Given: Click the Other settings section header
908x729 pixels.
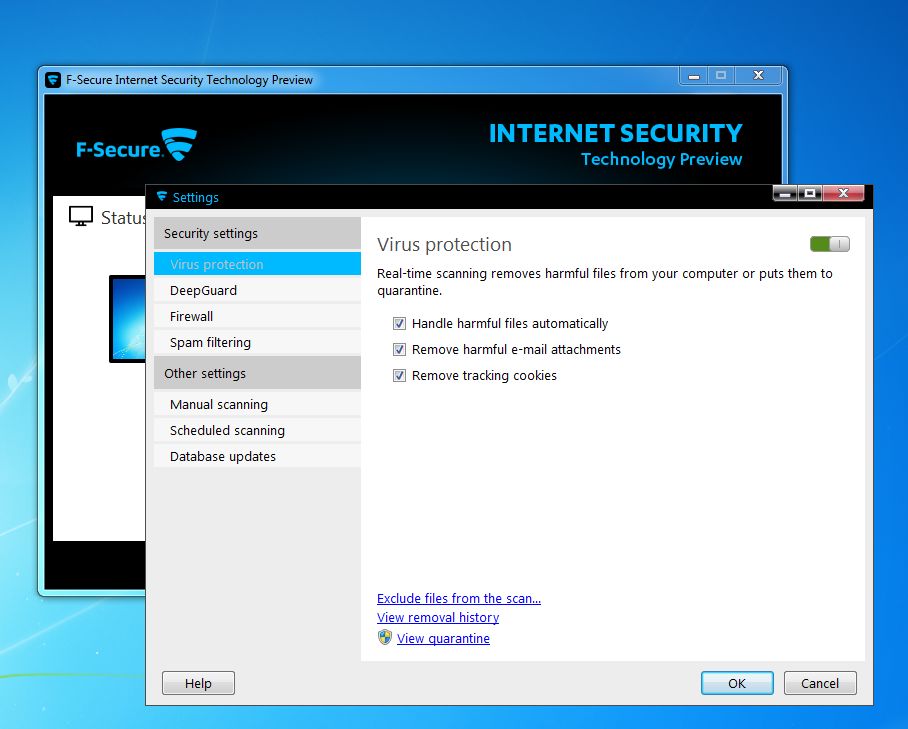Looking at the screenshot, I should (x=257, y=373).
